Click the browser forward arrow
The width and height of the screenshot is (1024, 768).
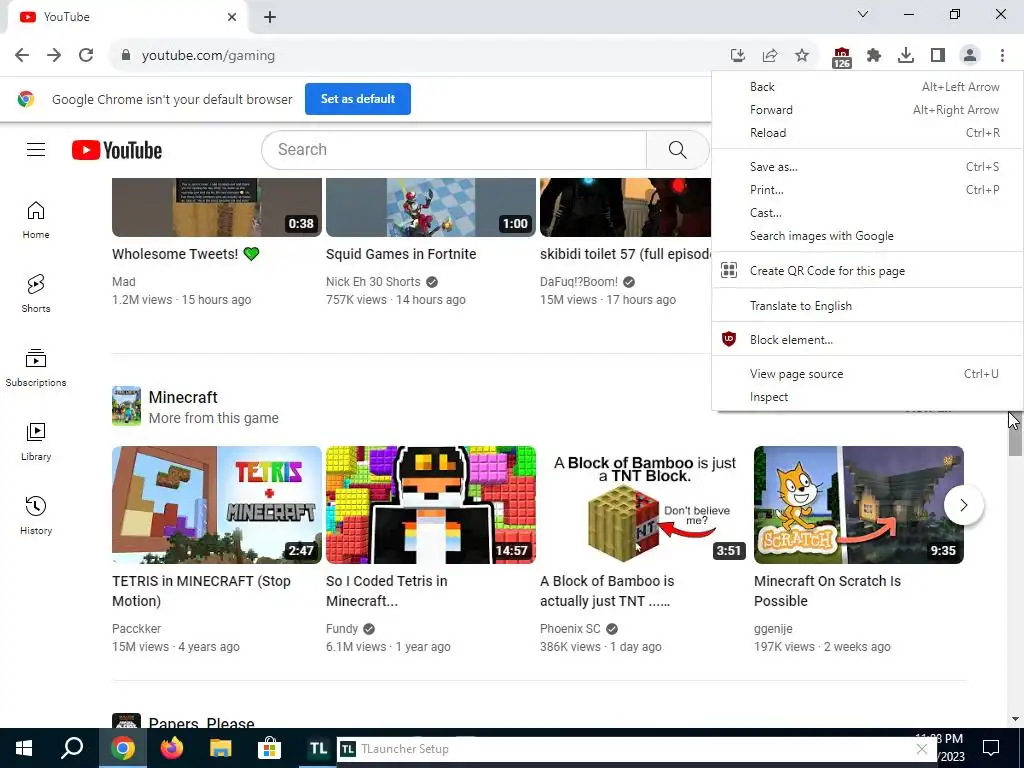[54, 56]
